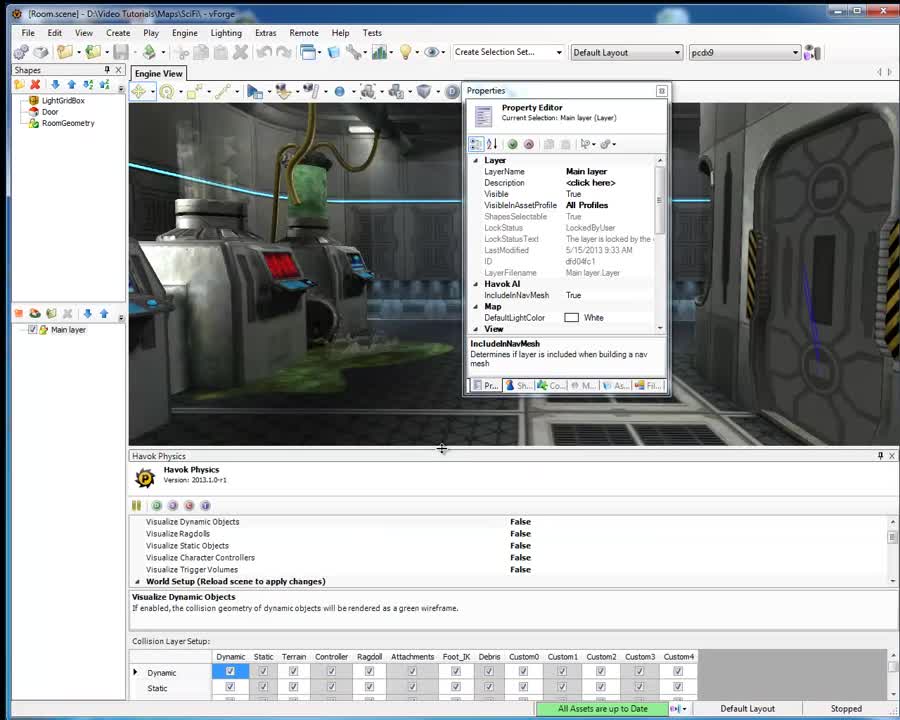Switch to the Engine View tab

(x=158, y=73)
